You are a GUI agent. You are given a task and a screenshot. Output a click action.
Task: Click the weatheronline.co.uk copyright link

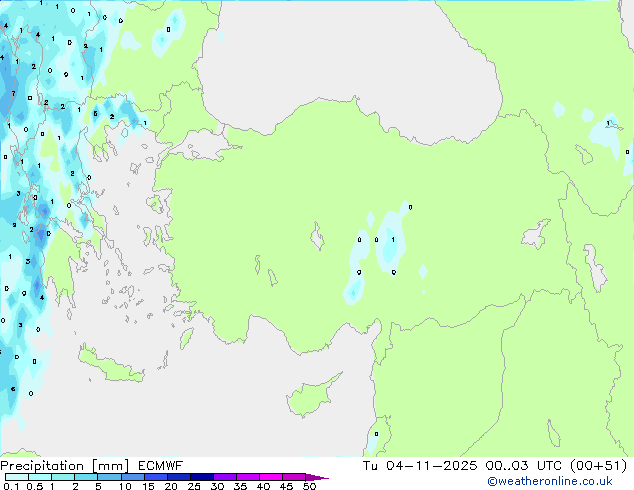550,481
